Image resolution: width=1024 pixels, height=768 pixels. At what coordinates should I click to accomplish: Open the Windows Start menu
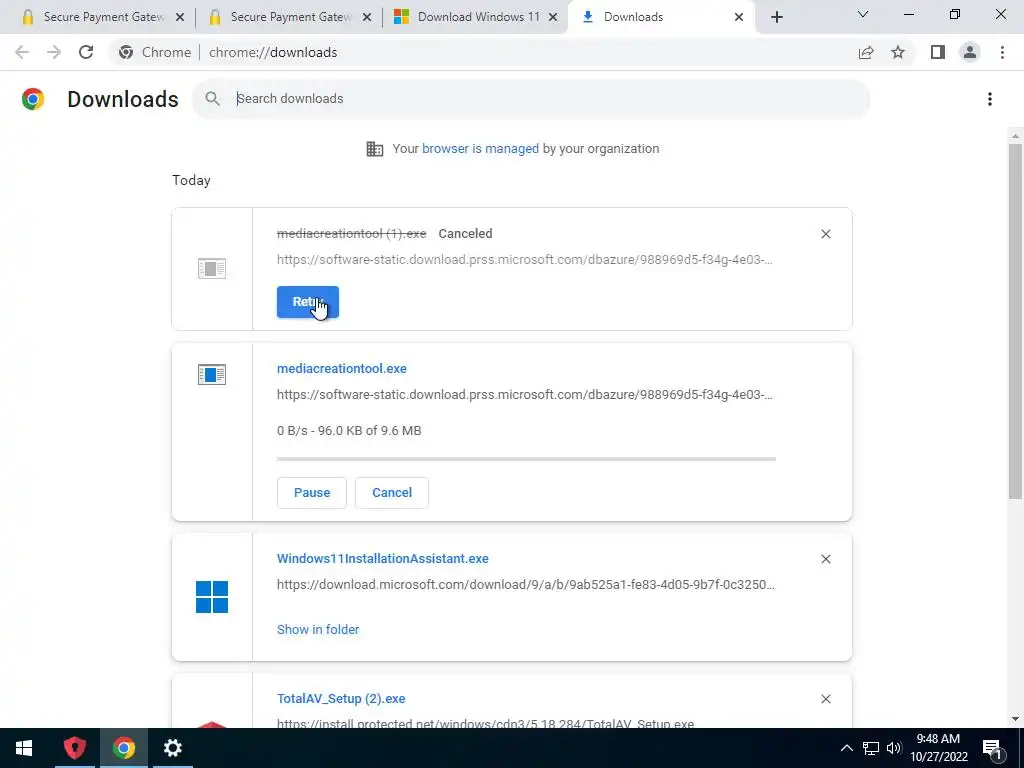pos(24,748)
